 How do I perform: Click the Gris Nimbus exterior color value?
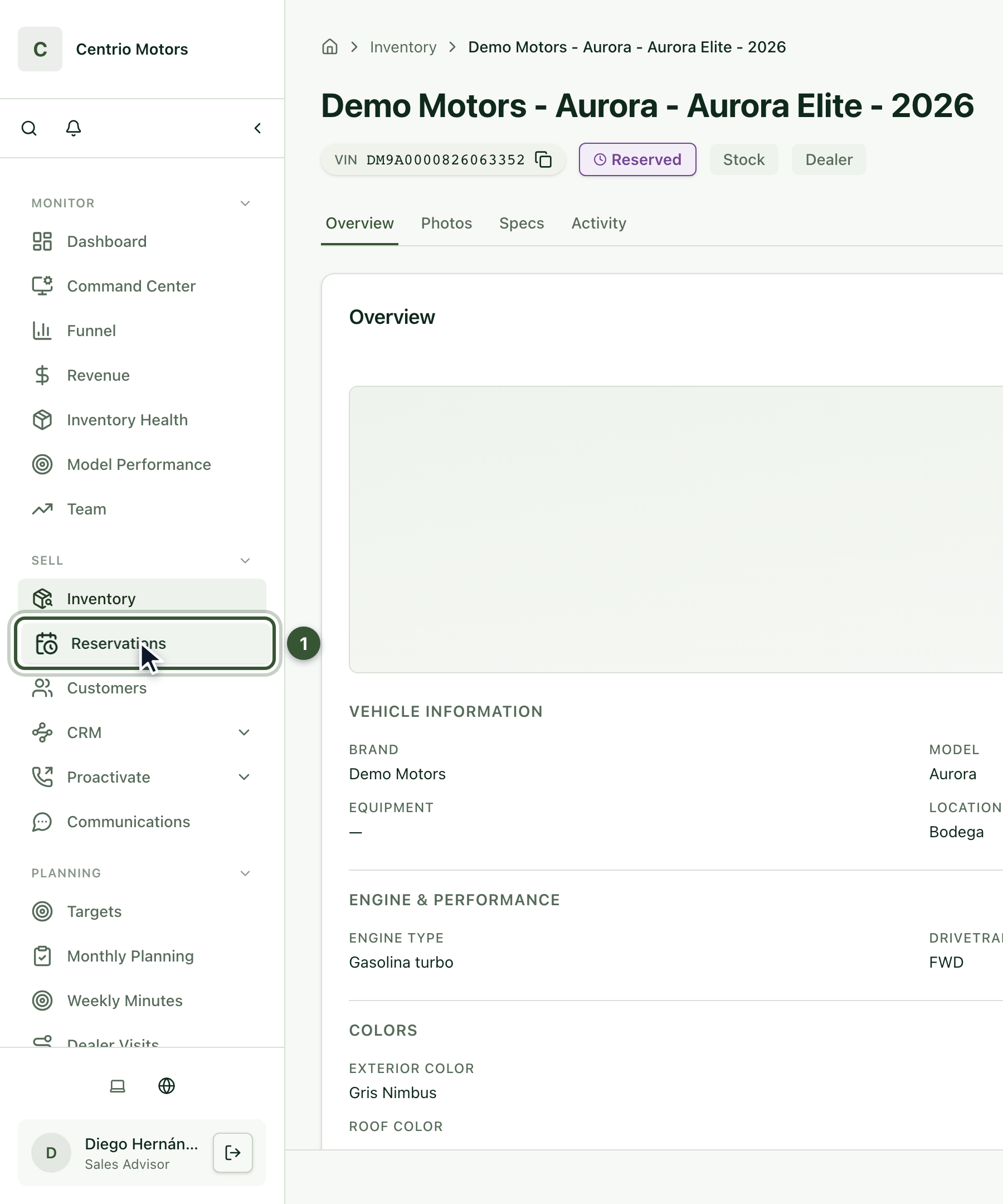pos(393,1093)
